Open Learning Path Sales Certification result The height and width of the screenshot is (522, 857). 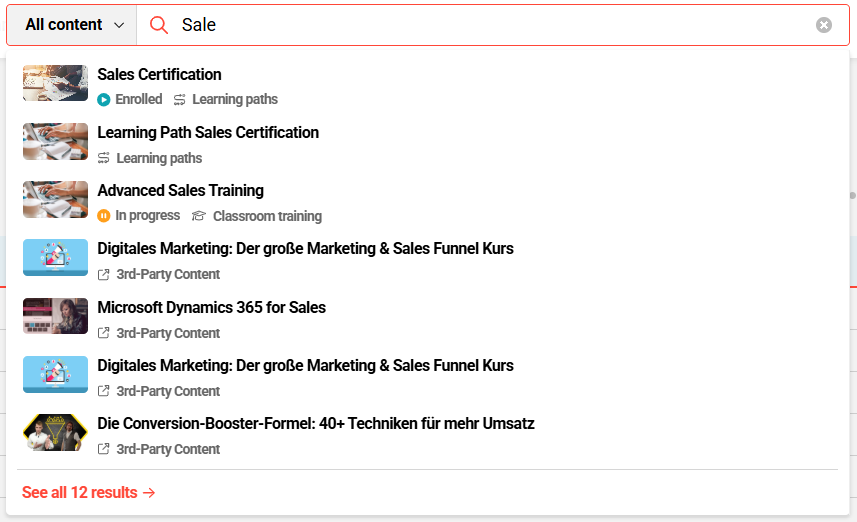pyautogui.click(x=208, y=133)
